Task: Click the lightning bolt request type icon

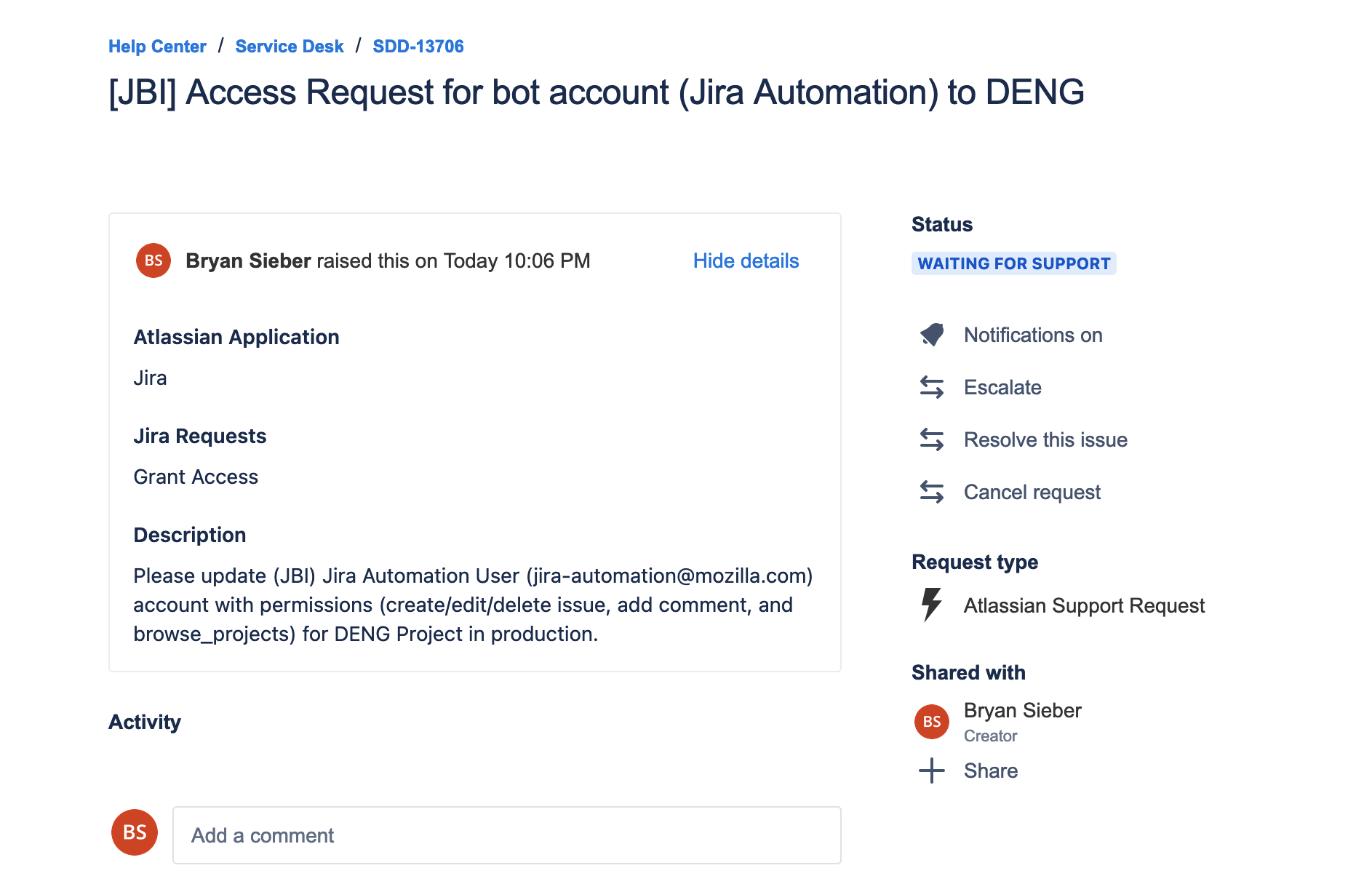Action: click(932, 605)
